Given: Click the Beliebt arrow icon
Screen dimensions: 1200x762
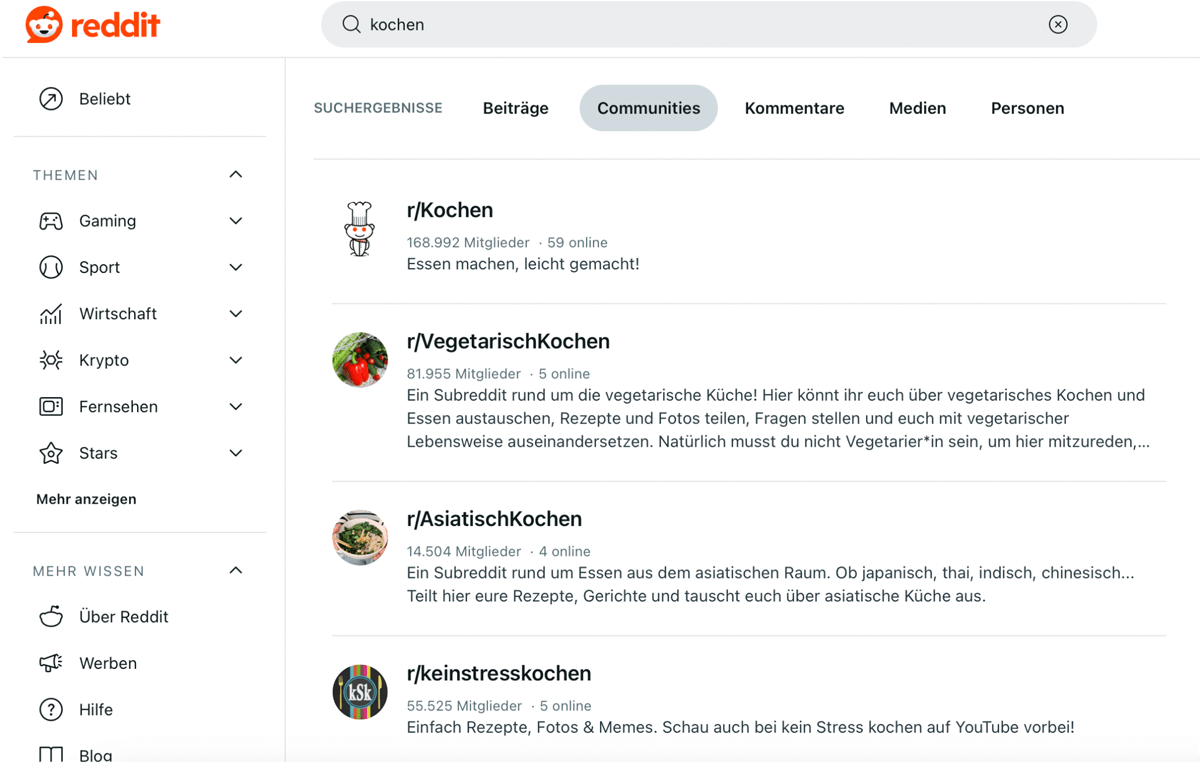Looking at the screenshot, I should tap(51, 98).
